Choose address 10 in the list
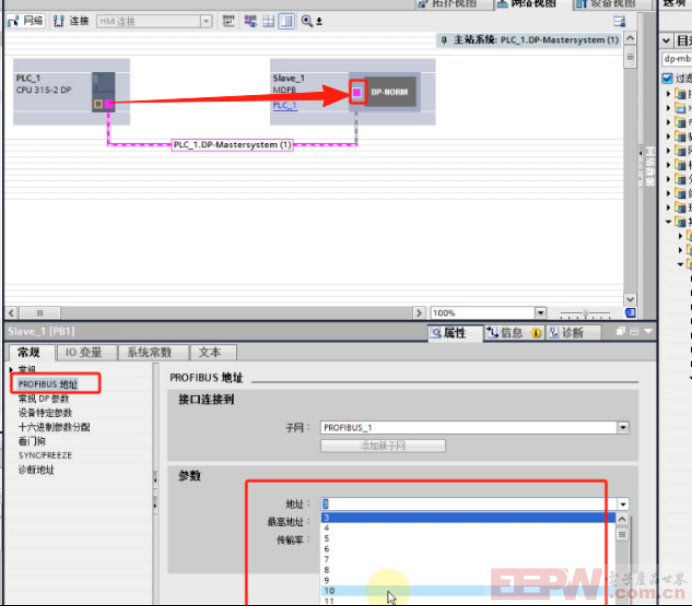This screenshot has height=606, width=692. [x=468, y=591]
